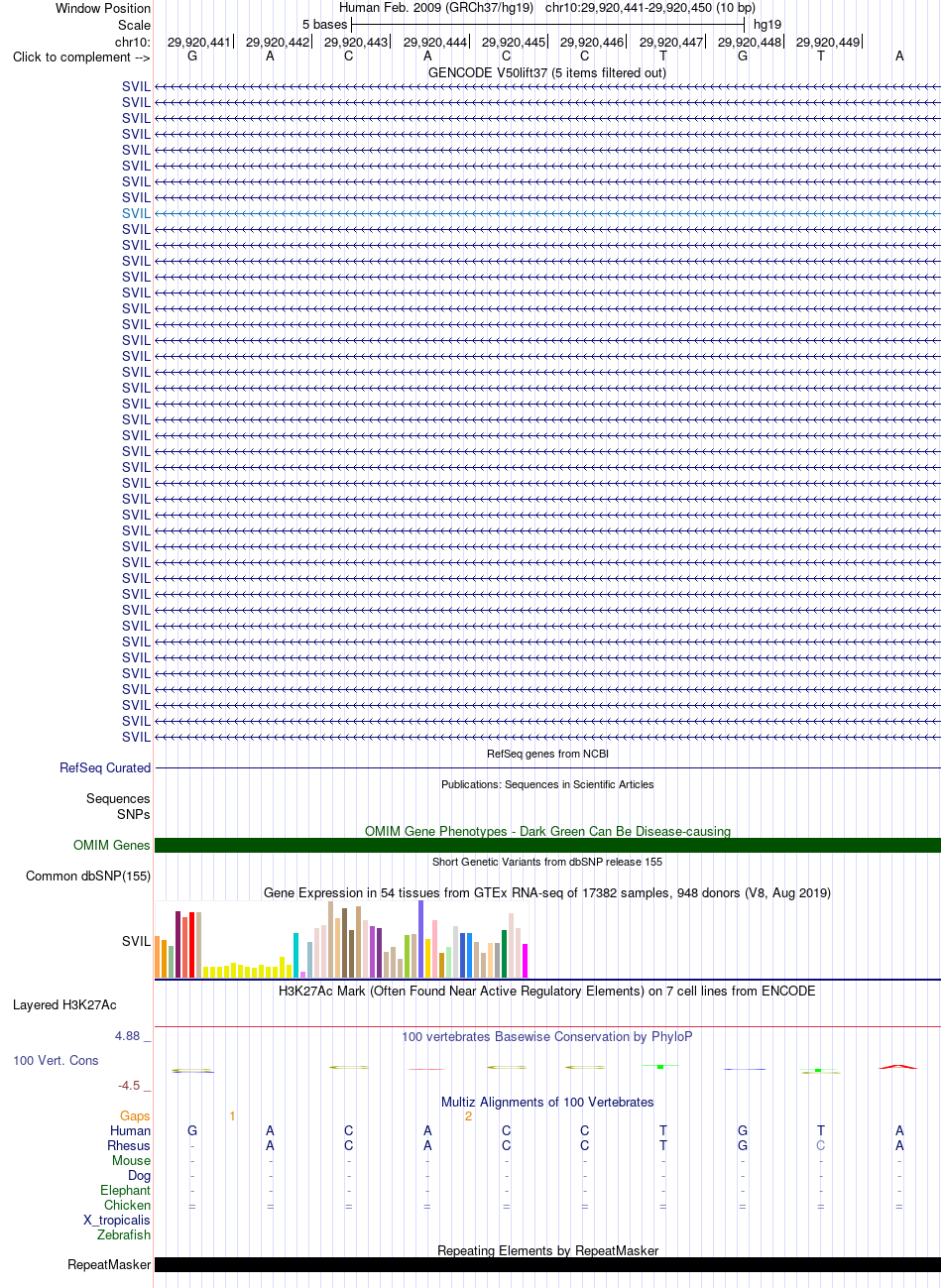Image resolution: width=942 pixels, height=1288 pixels.
Task: Click cyan bar in GTEx expression chart
Action: point(296,956)
